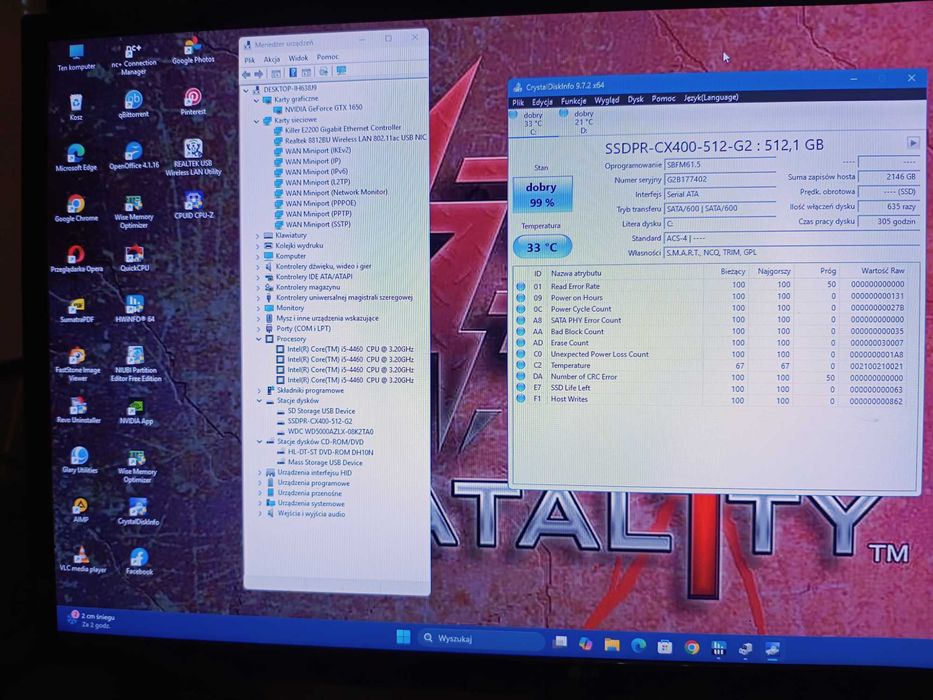This screenshot has width=933, height=700.
Task: Open Windows Start menu
Action: point(403,637)
